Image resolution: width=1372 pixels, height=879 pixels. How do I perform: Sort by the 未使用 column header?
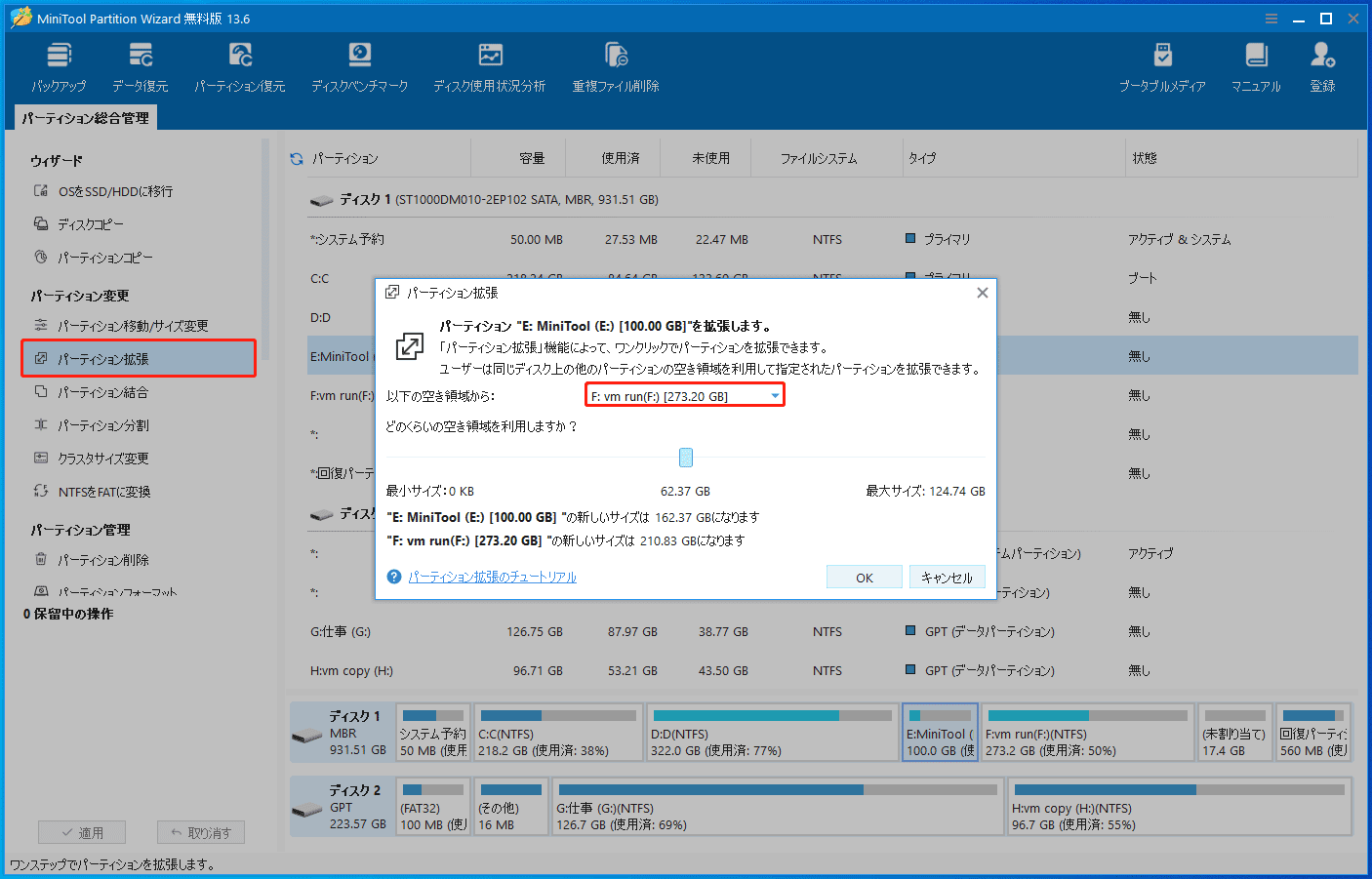[711, 158]
